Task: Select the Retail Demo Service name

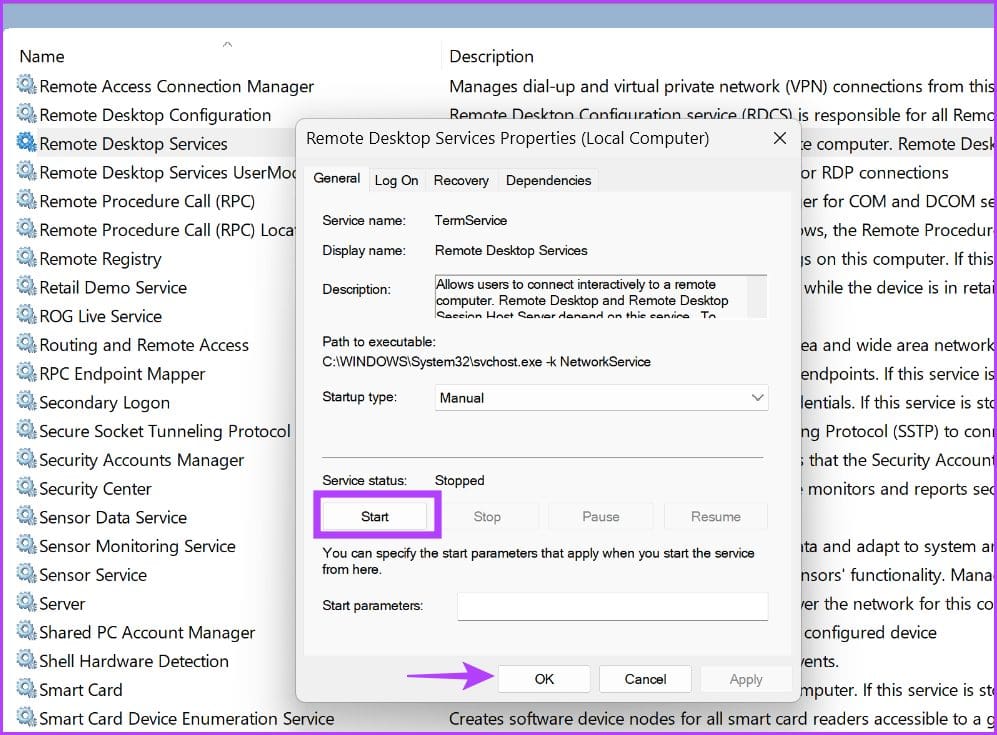Action: 113,287
